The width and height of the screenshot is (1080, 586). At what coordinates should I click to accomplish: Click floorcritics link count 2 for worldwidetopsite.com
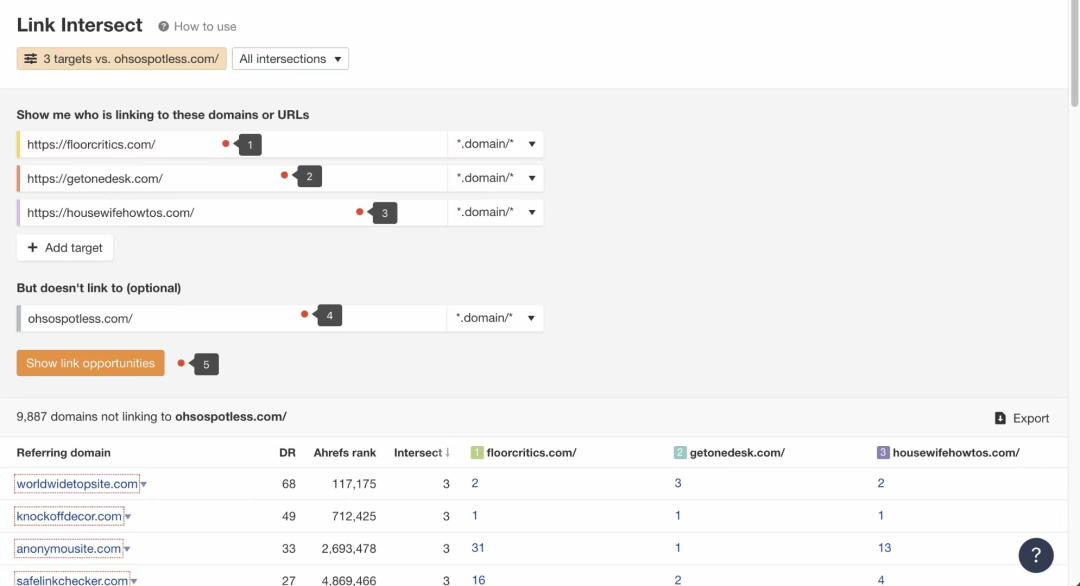(475, 483)
